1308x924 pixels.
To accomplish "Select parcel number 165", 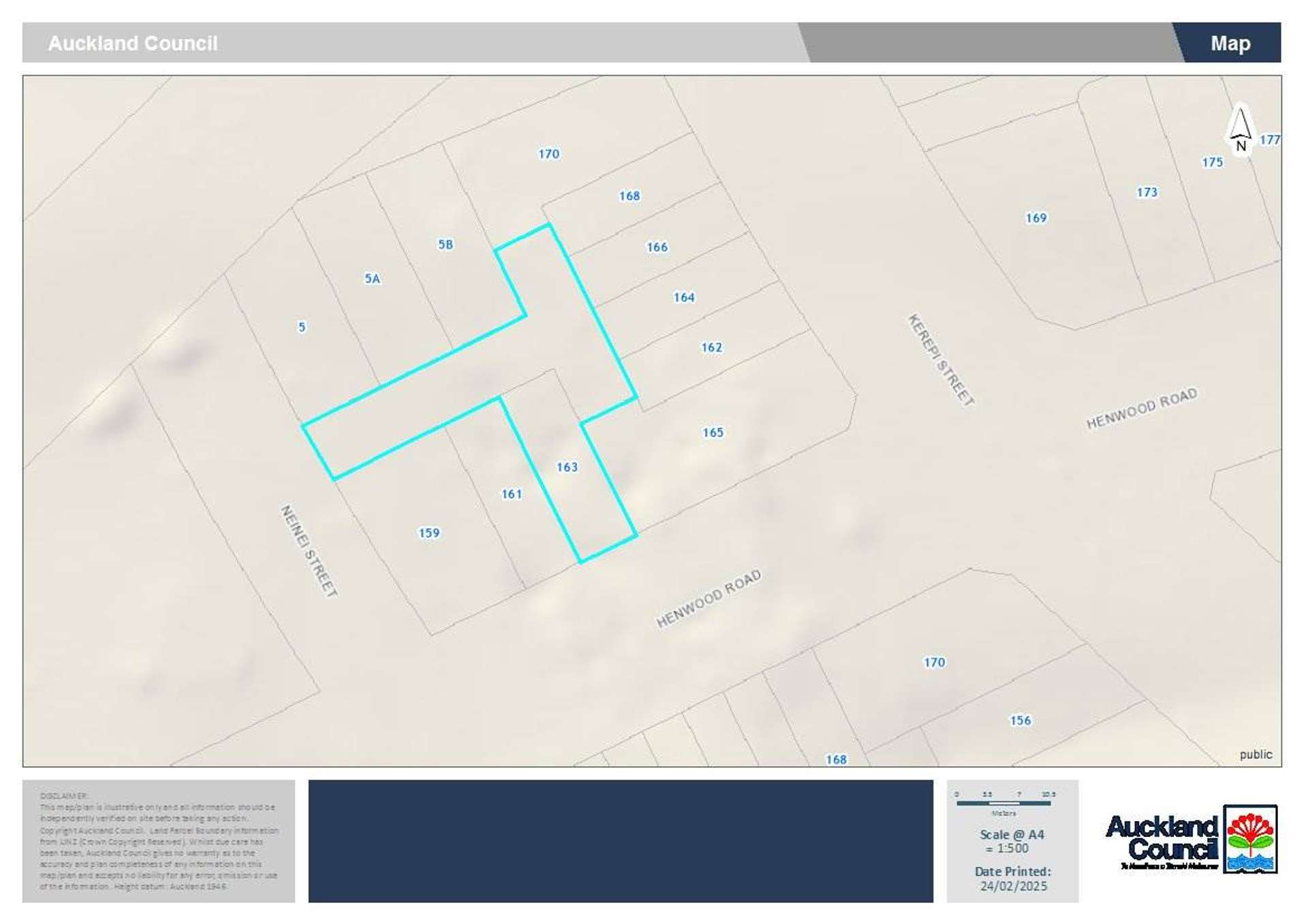I will (x=713, y=432).
